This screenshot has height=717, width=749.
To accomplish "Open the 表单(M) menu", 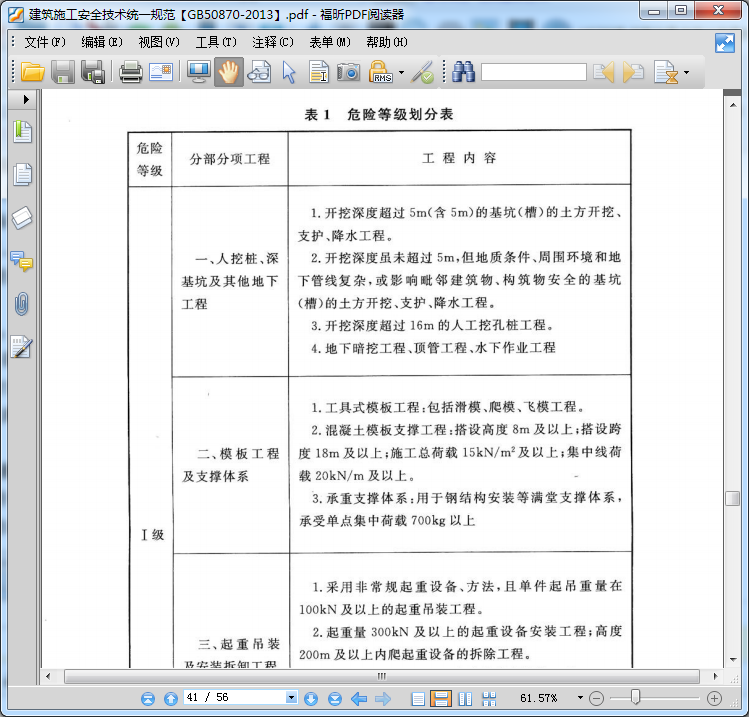I will pos(330,43).
